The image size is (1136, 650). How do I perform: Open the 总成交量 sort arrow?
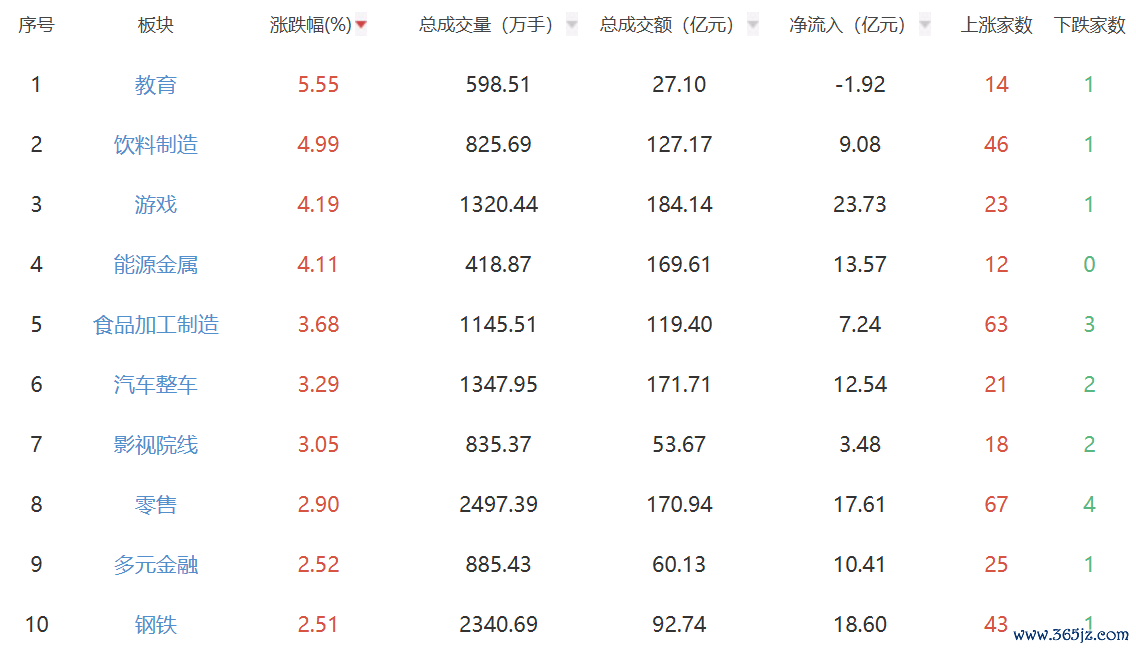tap(572, 25)
